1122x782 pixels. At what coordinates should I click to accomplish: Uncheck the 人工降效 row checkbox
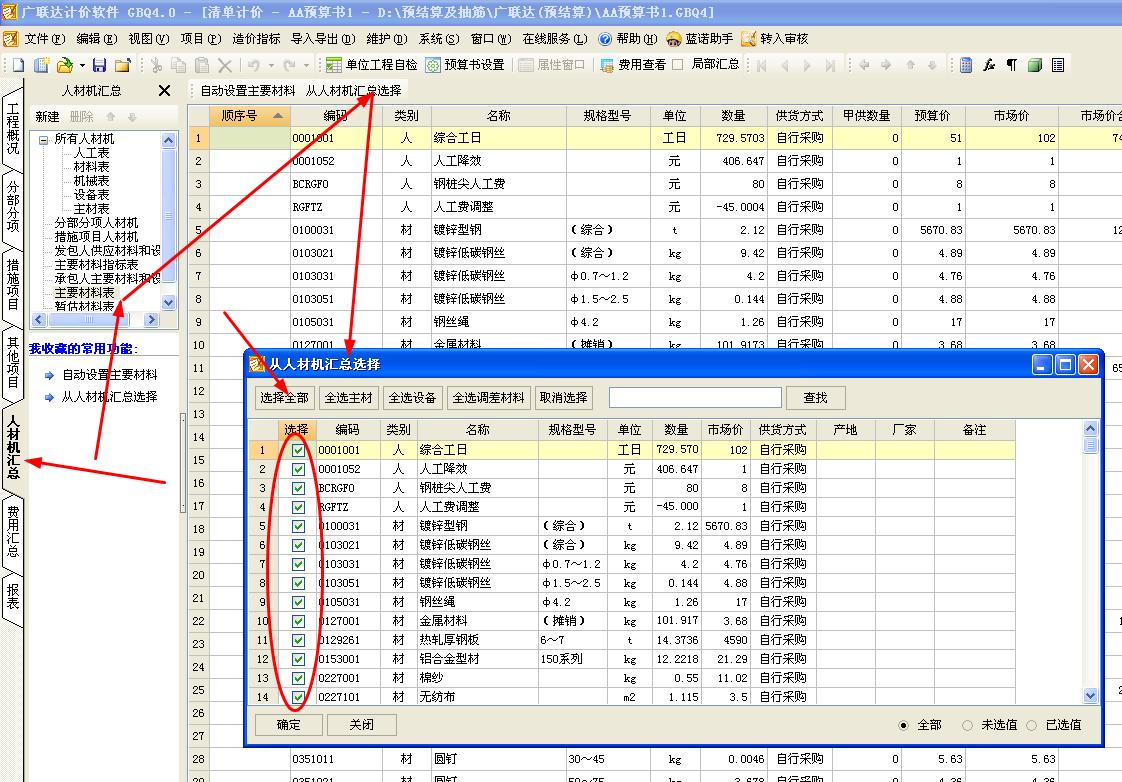coord(298,469)
